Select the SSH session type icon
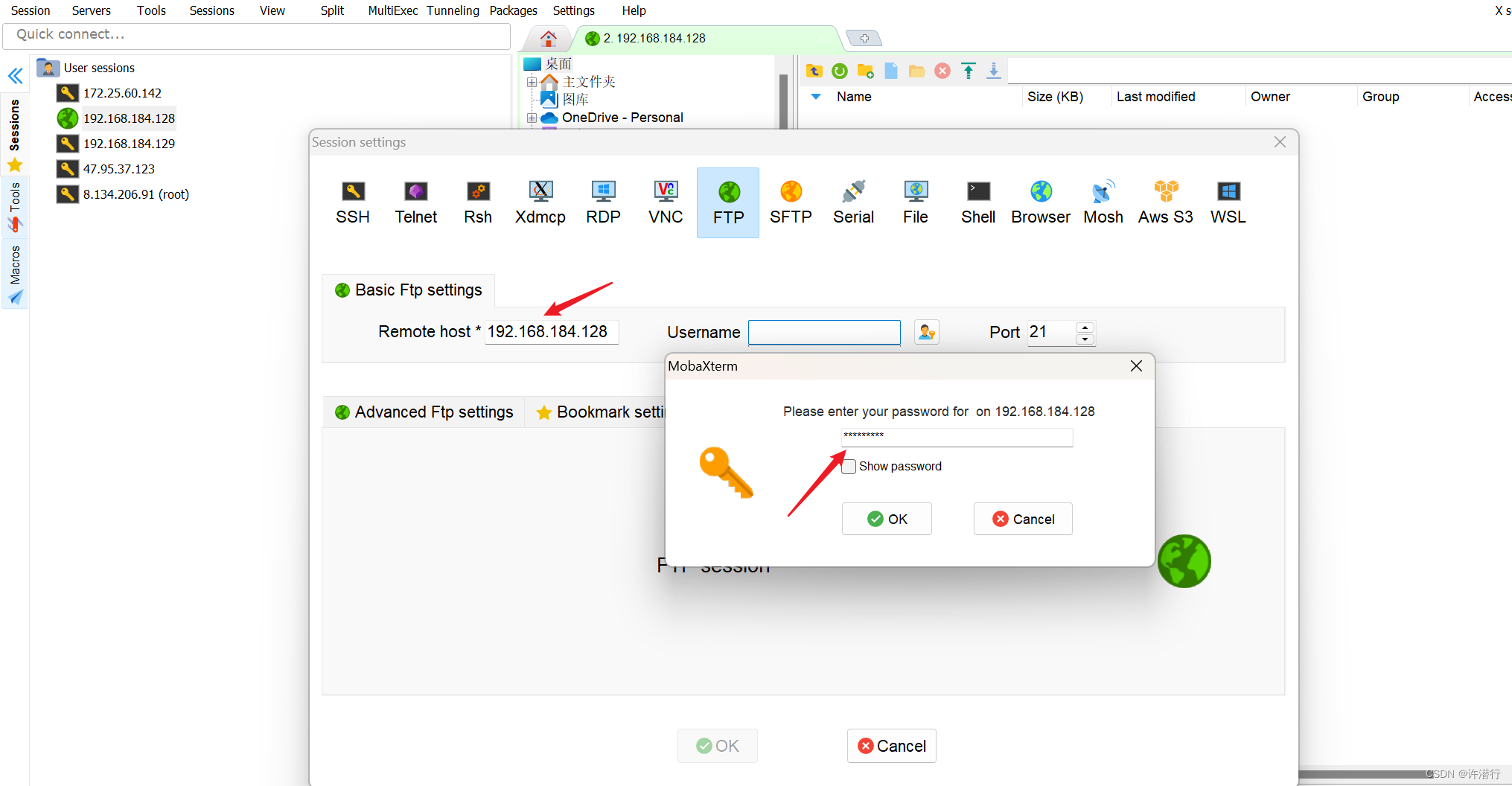This screenshot has height=786, width=1512. coord(353,202)
